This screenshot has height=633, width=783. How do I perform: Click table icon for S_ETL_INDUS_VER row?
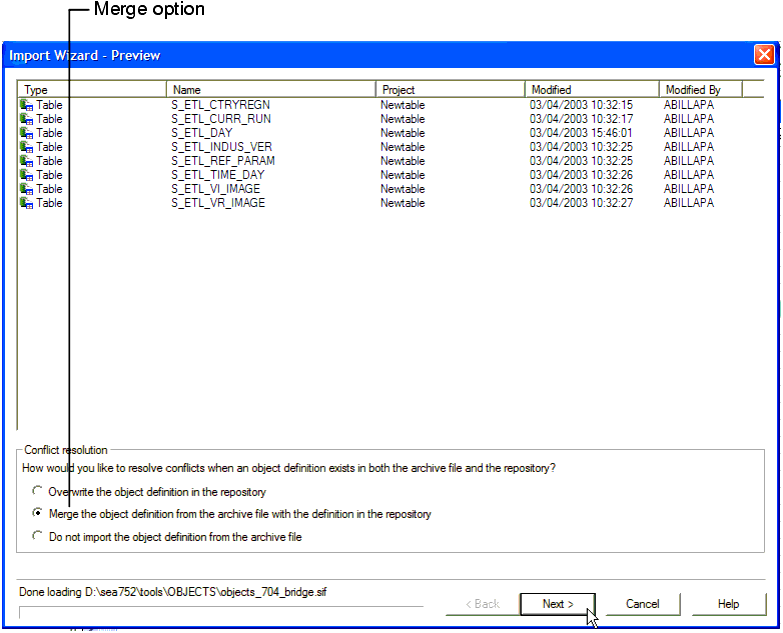pos(26,147)
